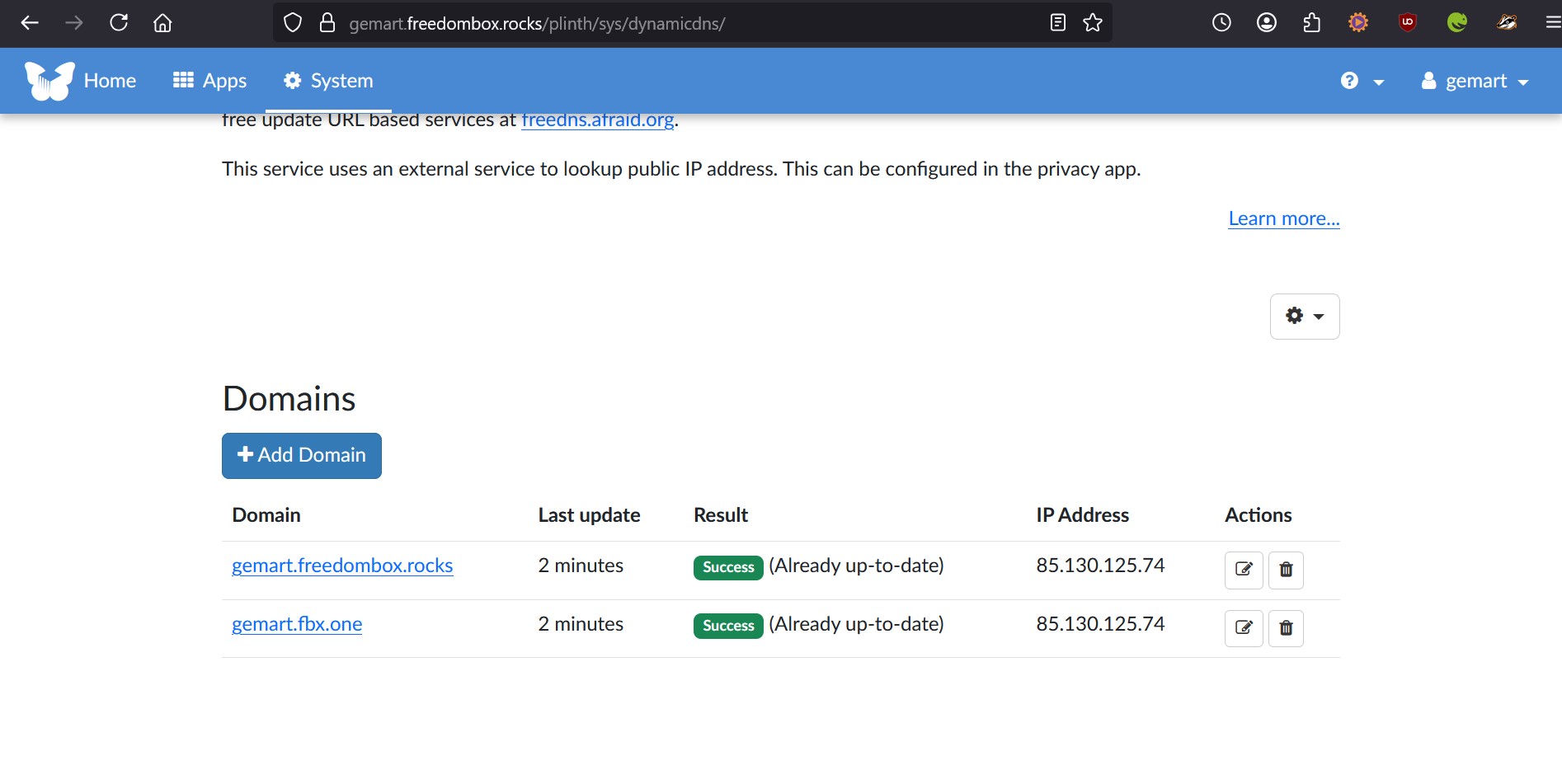Image resolution: width=1562 pixels, height=784 pixels.
Task: Click the Add Domain button
Action: pos(302,456)
